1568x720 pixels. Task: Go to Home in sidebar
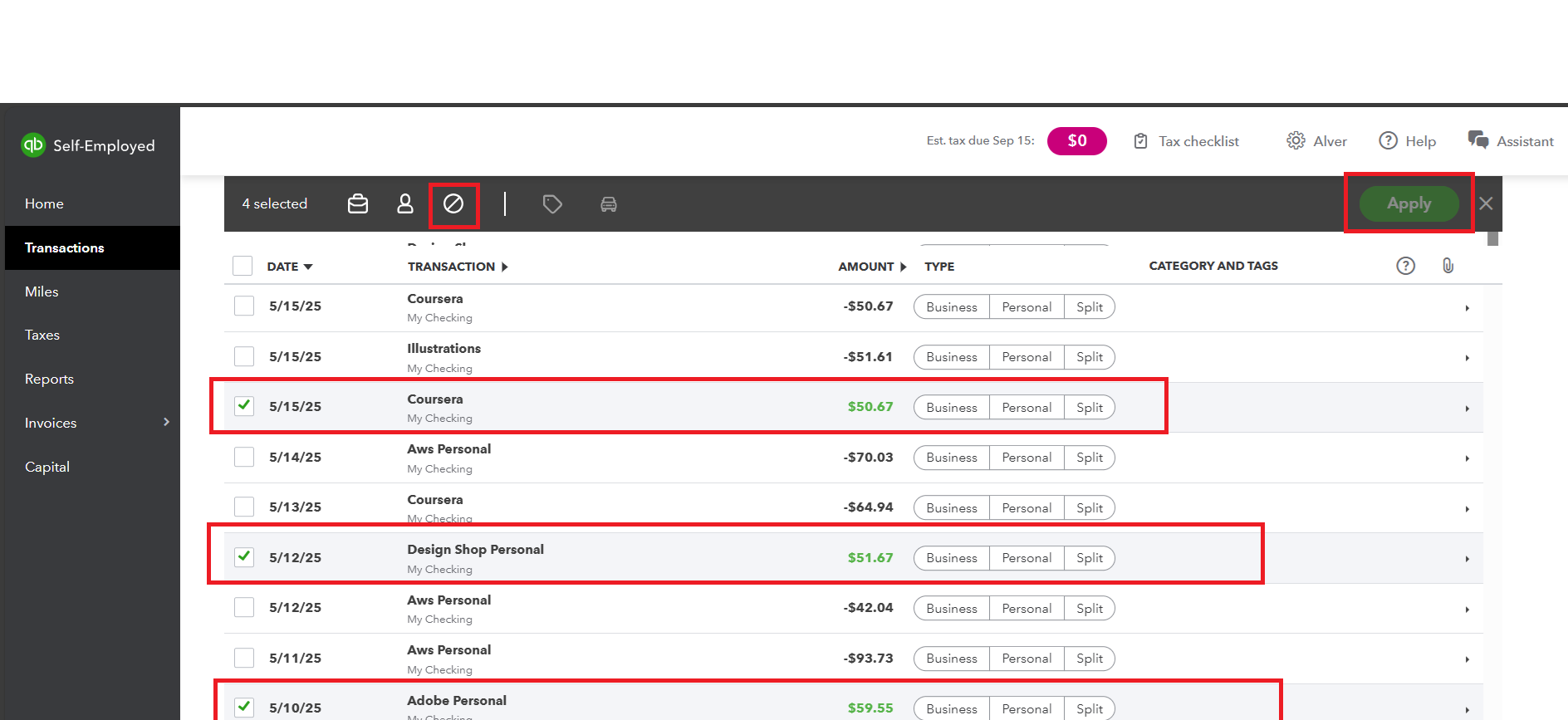click(x=44, y=203)
